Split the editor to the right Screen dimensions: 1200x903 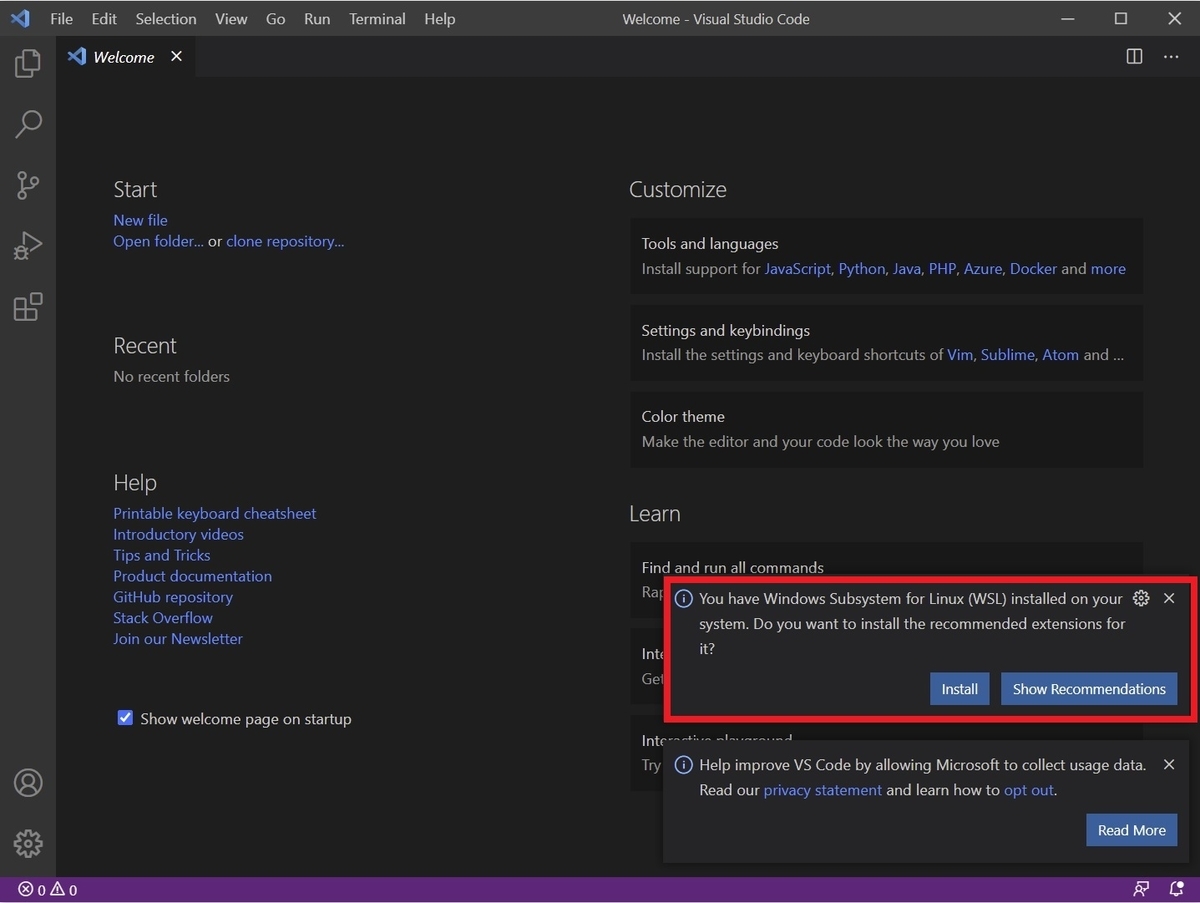click(1134, 57)
